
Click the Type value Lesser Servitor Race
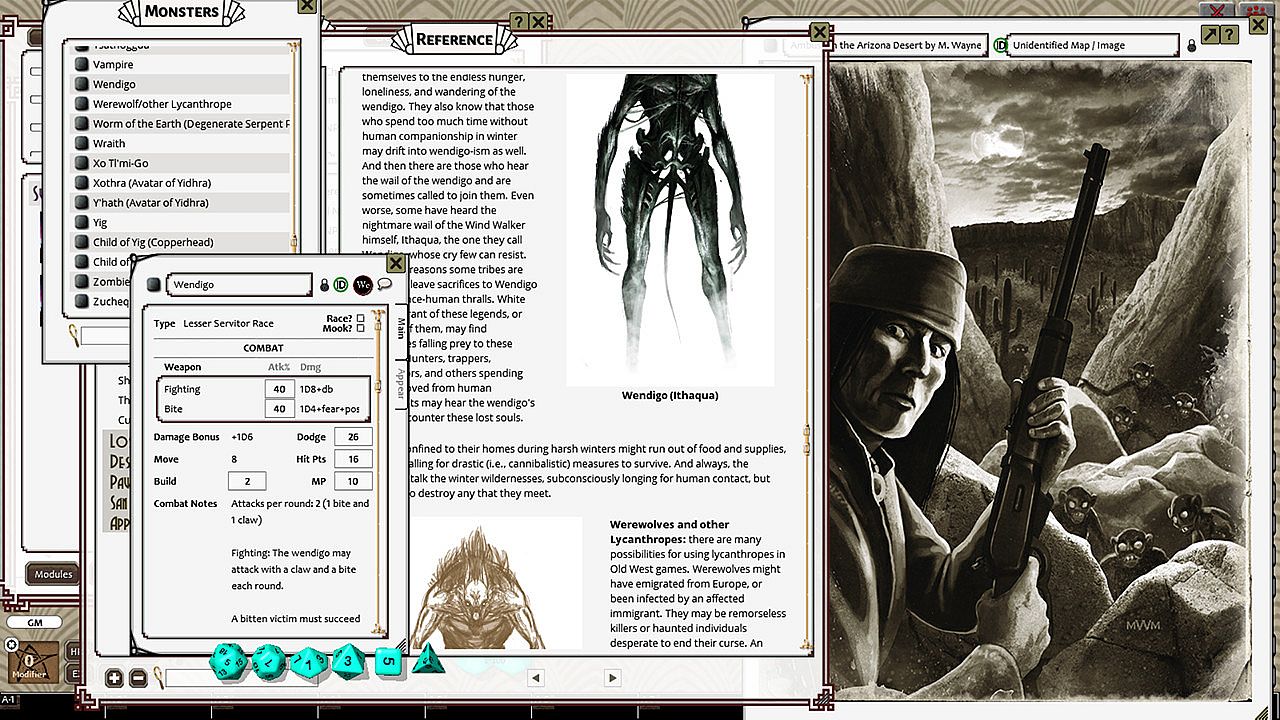coord(228,324)
